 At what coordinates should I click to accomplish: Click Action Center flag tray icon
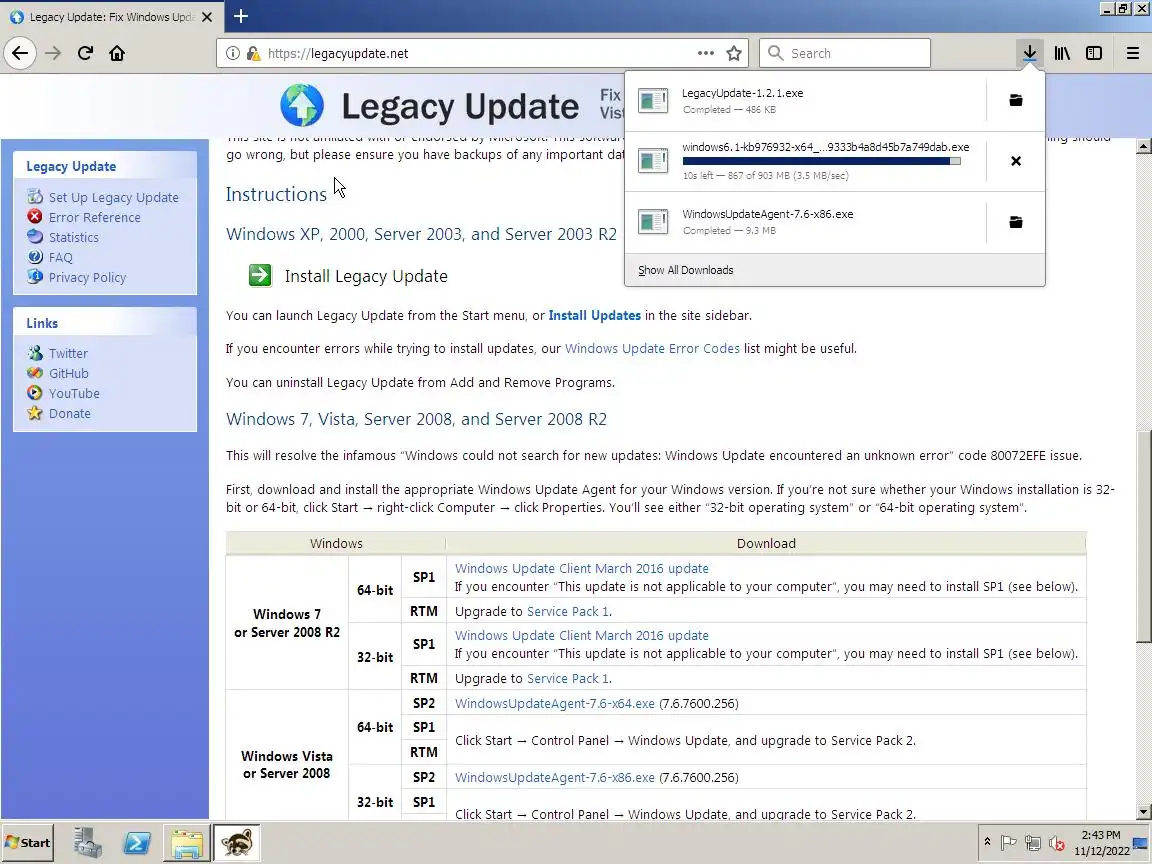[x=1009, y=843]
